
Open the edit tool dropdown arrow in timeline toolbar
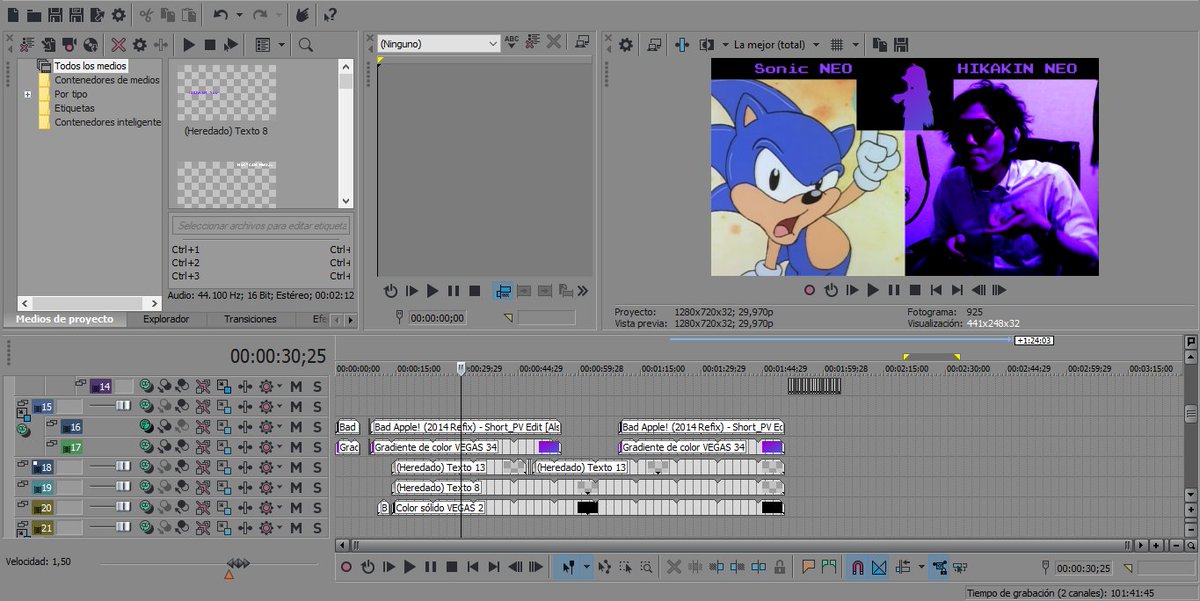tap(586, 567)
